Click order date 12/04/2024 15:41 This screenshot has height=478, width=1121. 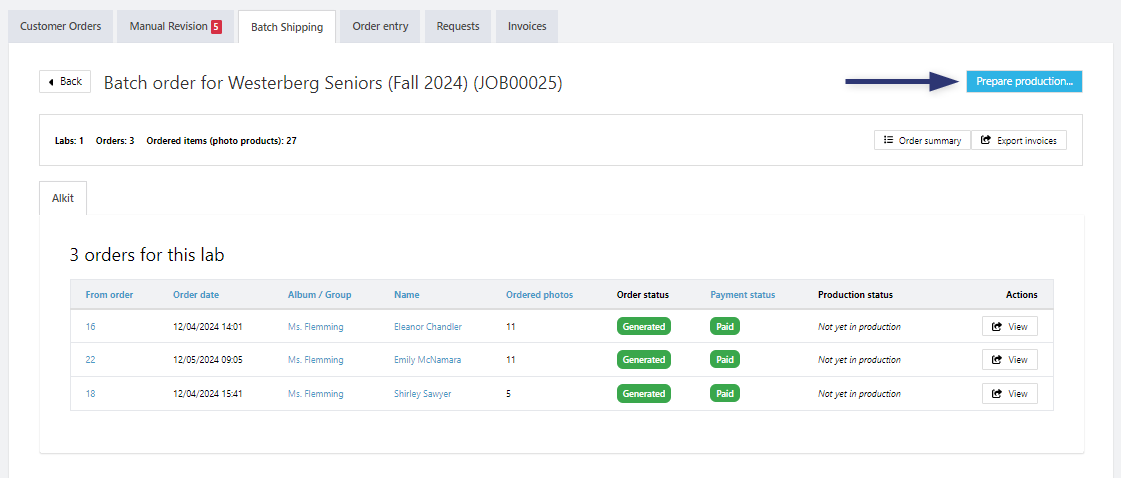pyautogui.click(x=208, y=394)
